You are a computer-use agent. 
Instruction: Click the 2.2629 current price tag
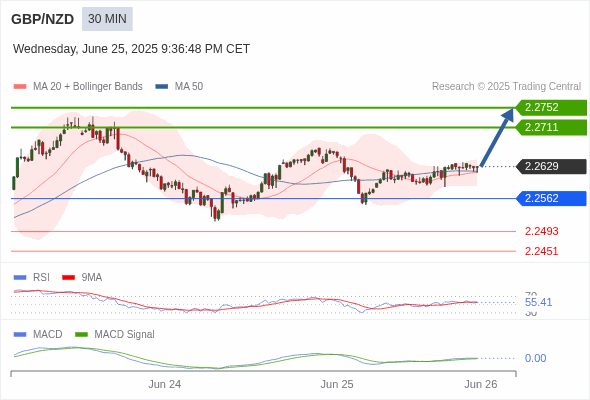pos(551,166)
